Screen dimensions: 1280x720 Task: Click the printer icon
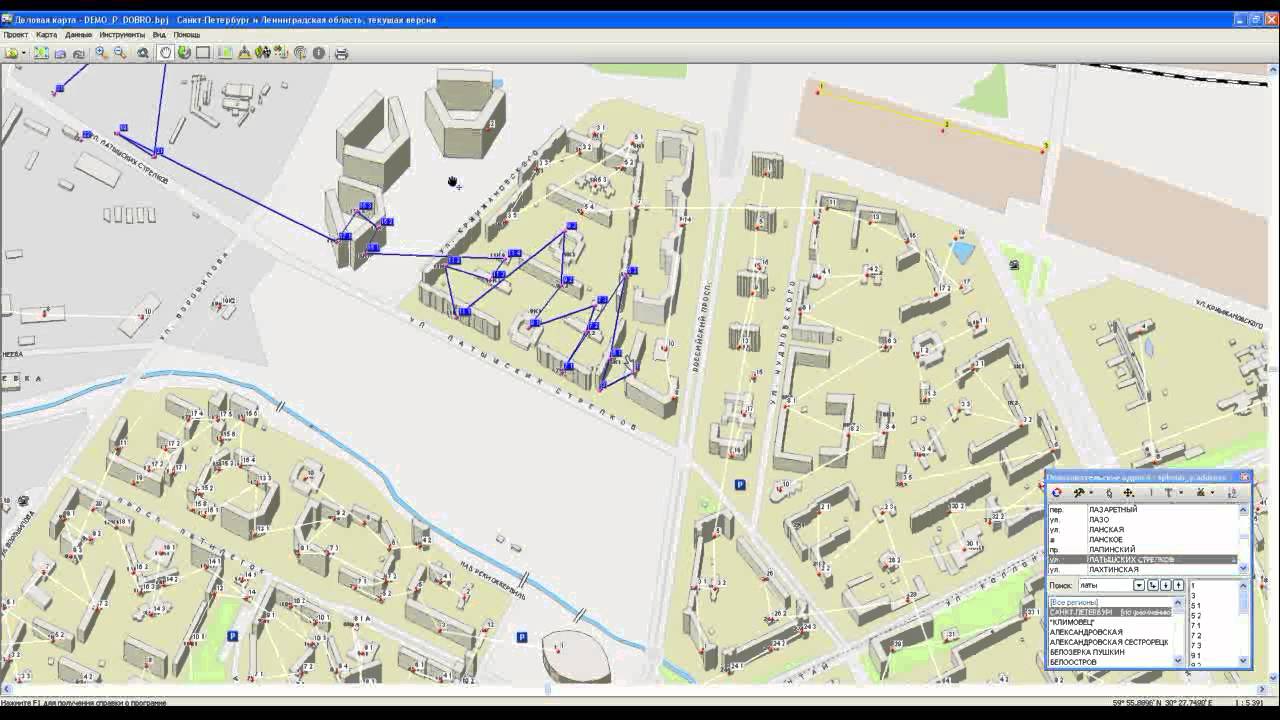342,53
